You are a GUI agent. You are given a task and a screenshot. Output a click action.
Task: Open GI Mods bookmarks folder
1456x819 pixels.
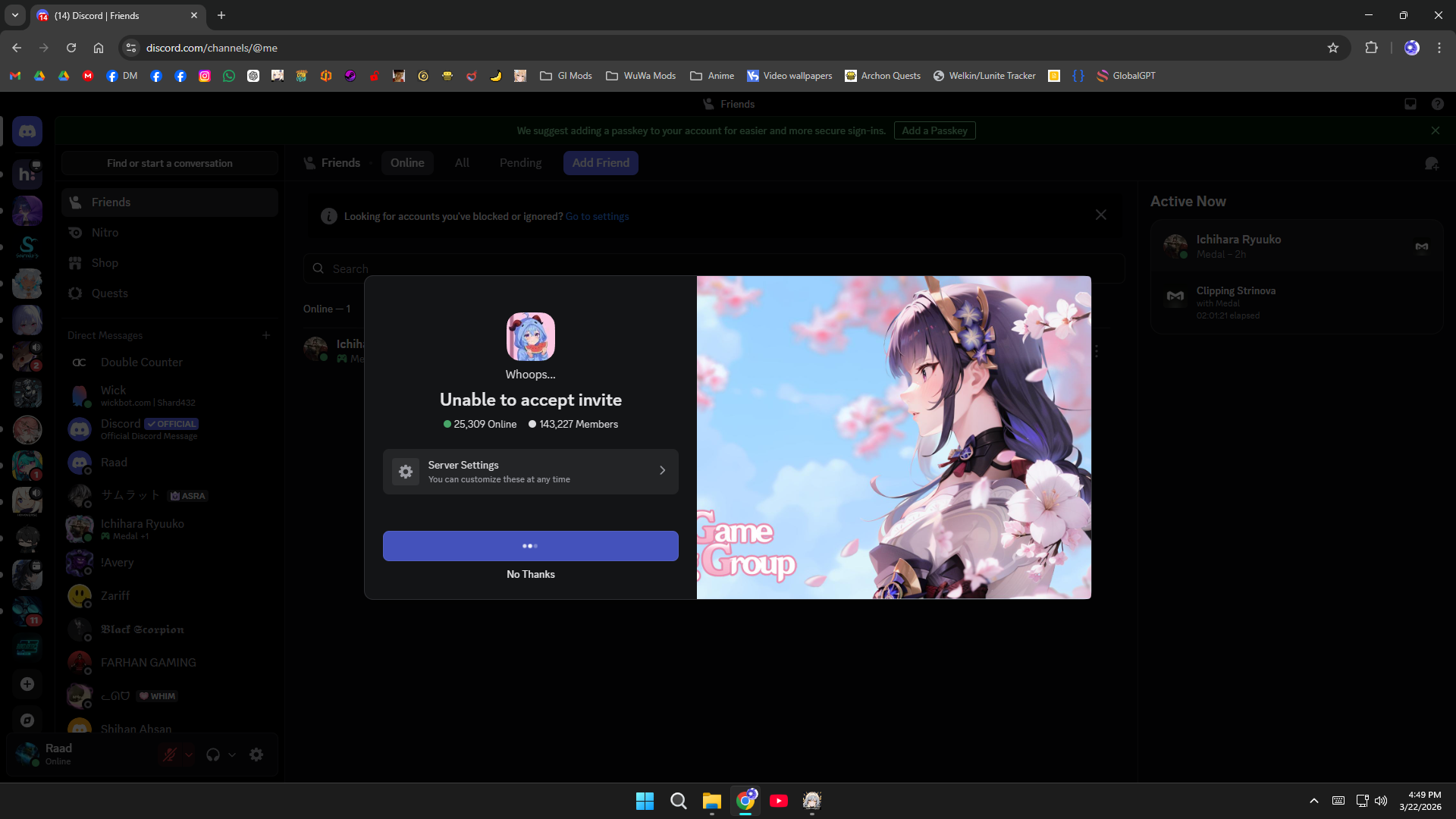[x=566, y=76]
